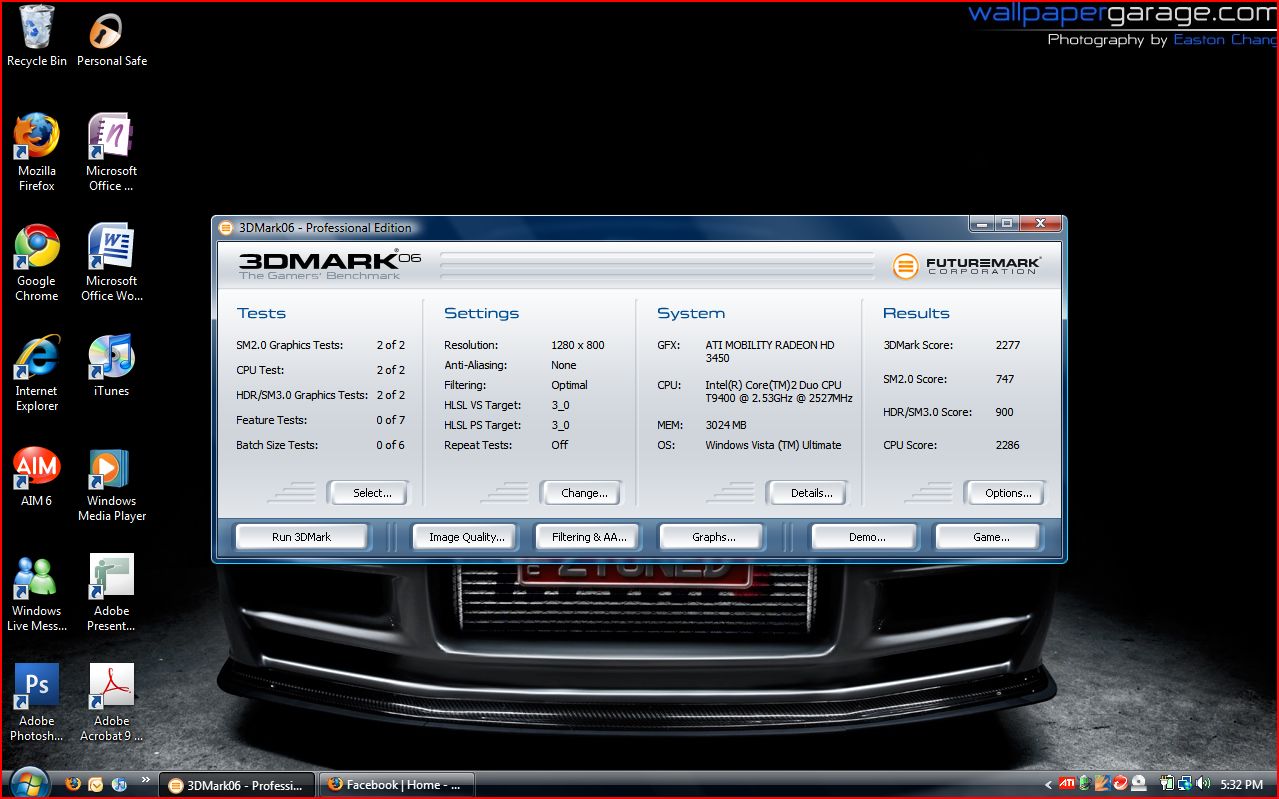The height and width of the screenshot is (799, 1279).
Task: Open the Recycle Bin desktop icon
Action: 36,36
